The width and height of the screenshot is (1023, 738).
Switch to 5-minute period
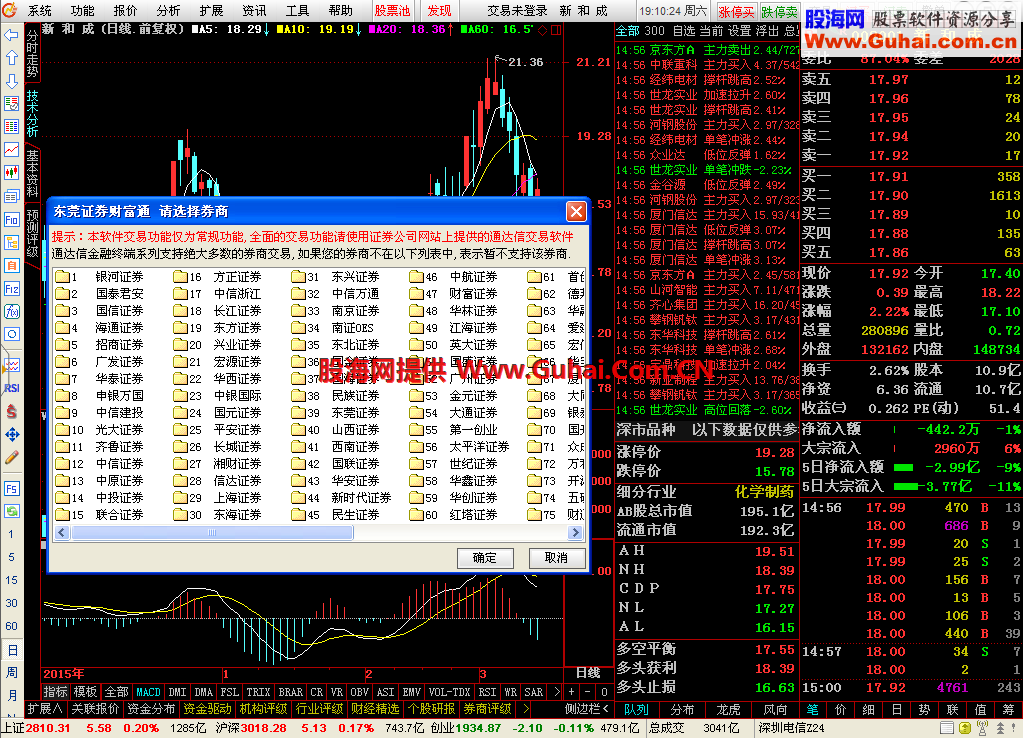point(12,557)
